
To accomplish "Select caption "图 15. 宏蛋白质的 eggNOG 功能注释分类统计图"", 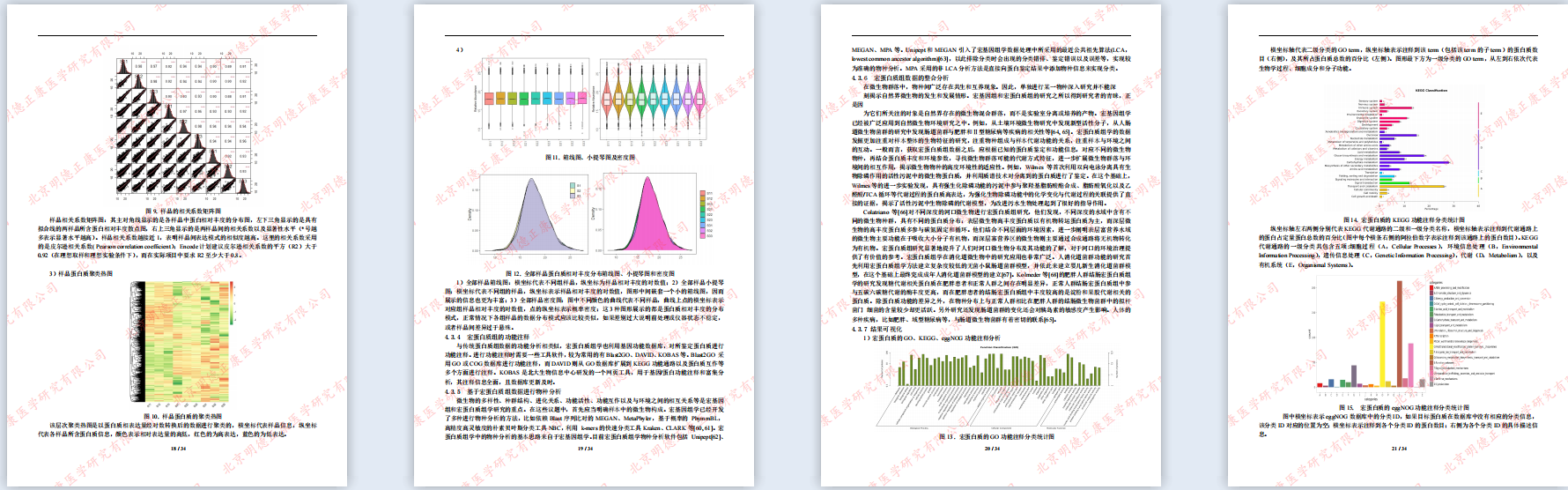I will point(1404,408).
